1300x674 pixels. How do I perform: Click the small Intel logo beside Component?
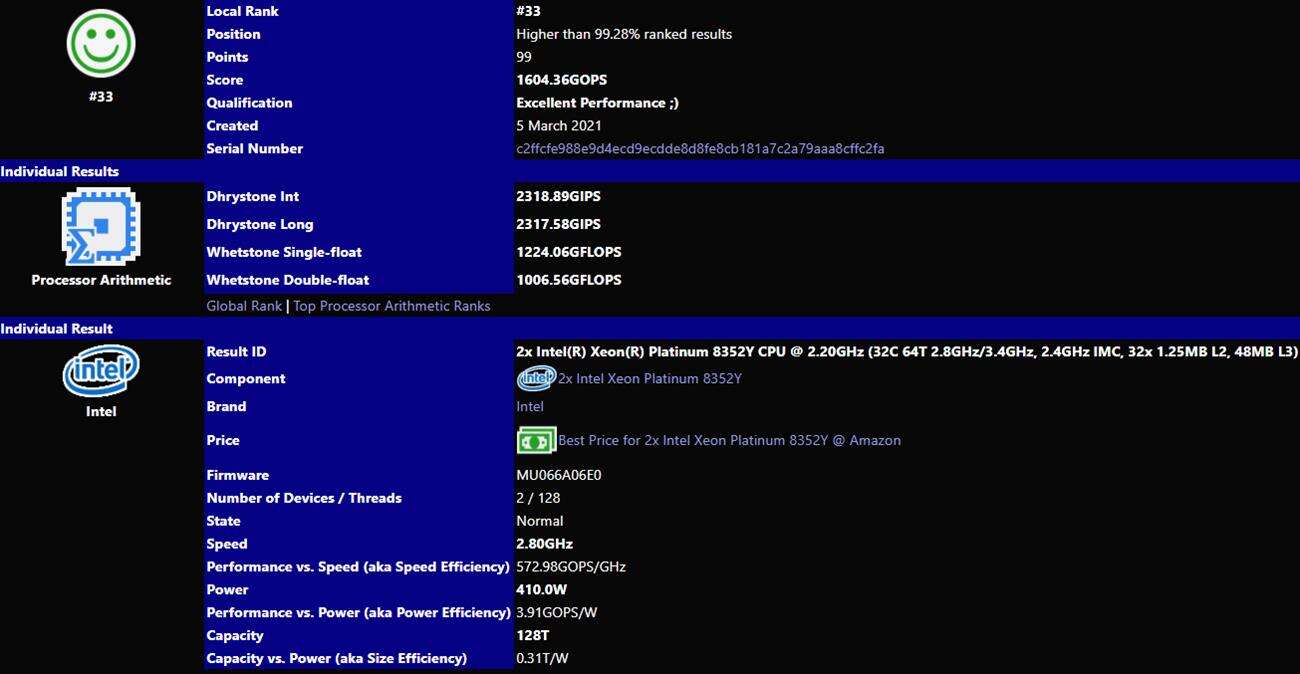(535, 379)
